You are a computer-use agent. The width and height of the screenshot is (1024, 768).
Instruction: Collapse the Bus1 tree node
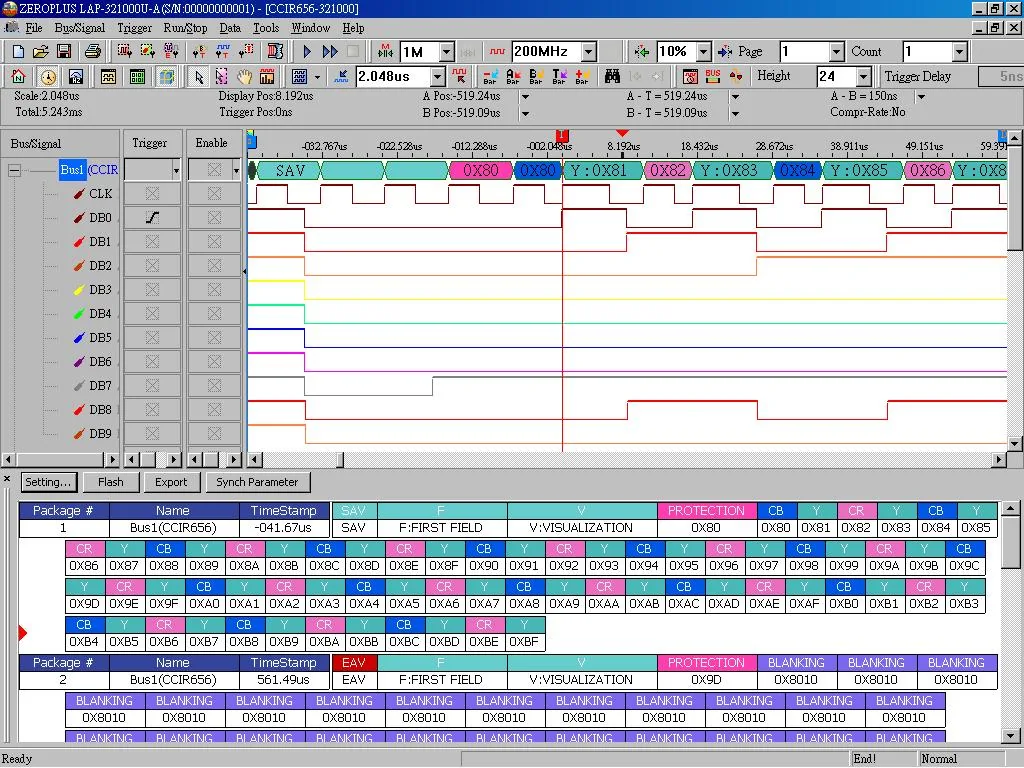[x=14, y=170]
